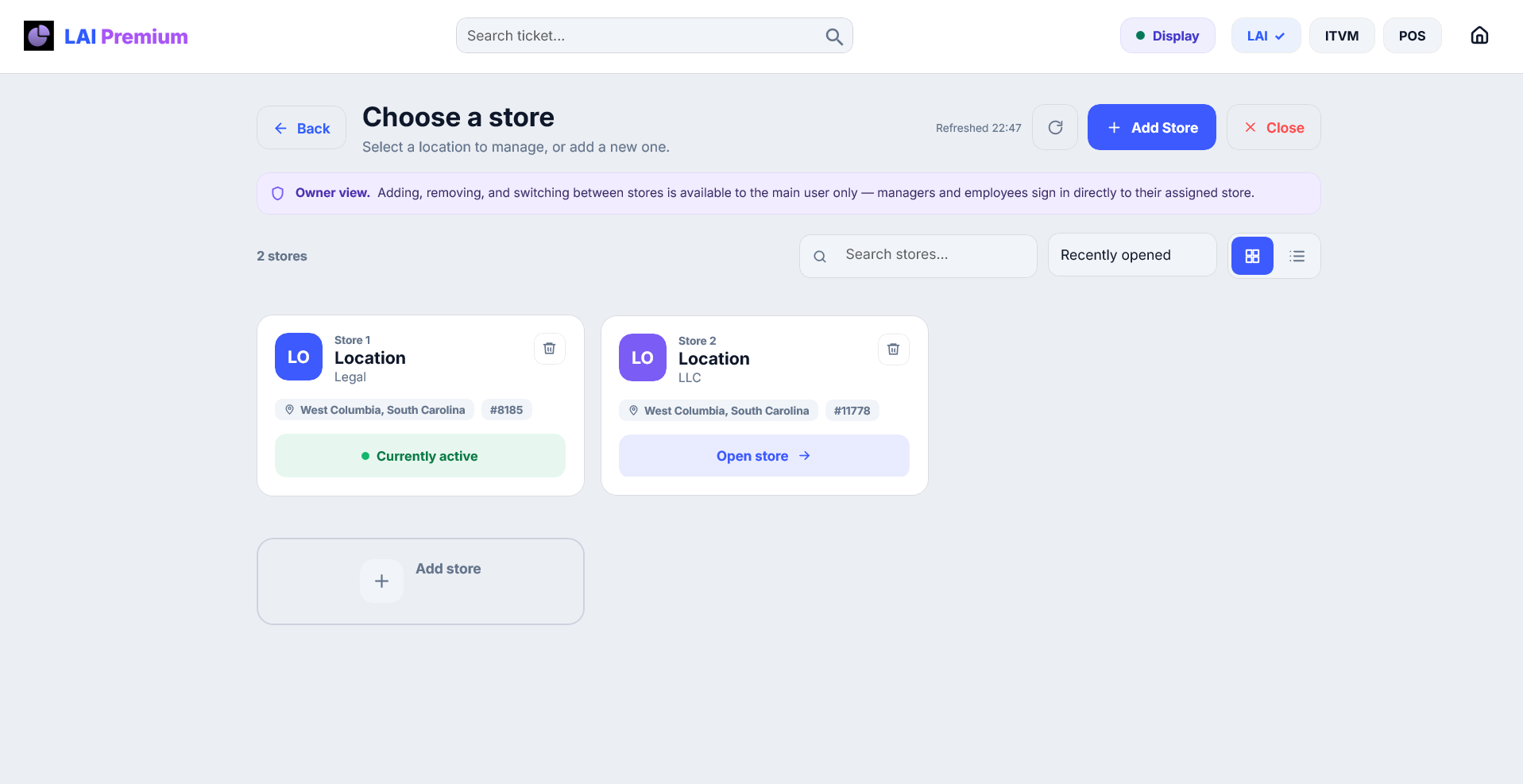1523x784 pixels.
Task: Click the shield icon in Owner view banner
Action: (278, 193)
